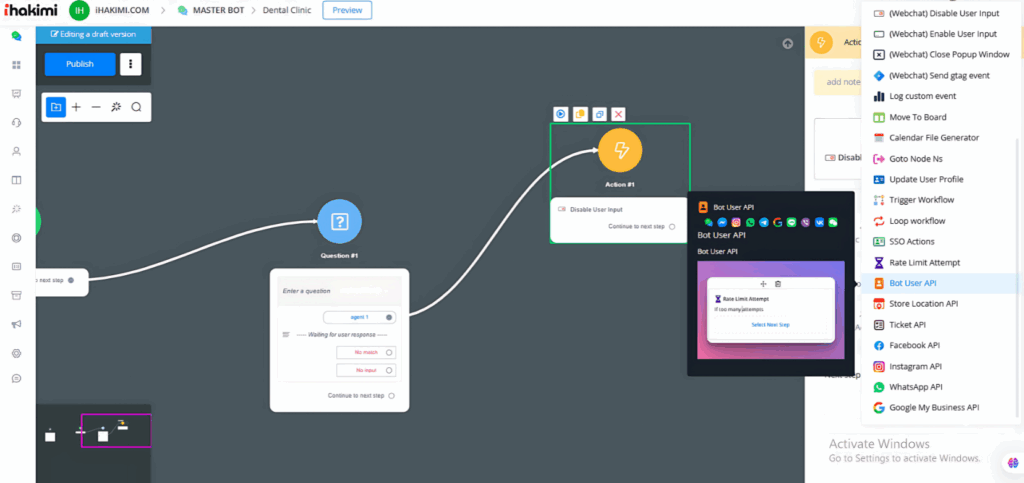Click the Preview button
This screenshot has width=1024, height=483.
[347, 10]
